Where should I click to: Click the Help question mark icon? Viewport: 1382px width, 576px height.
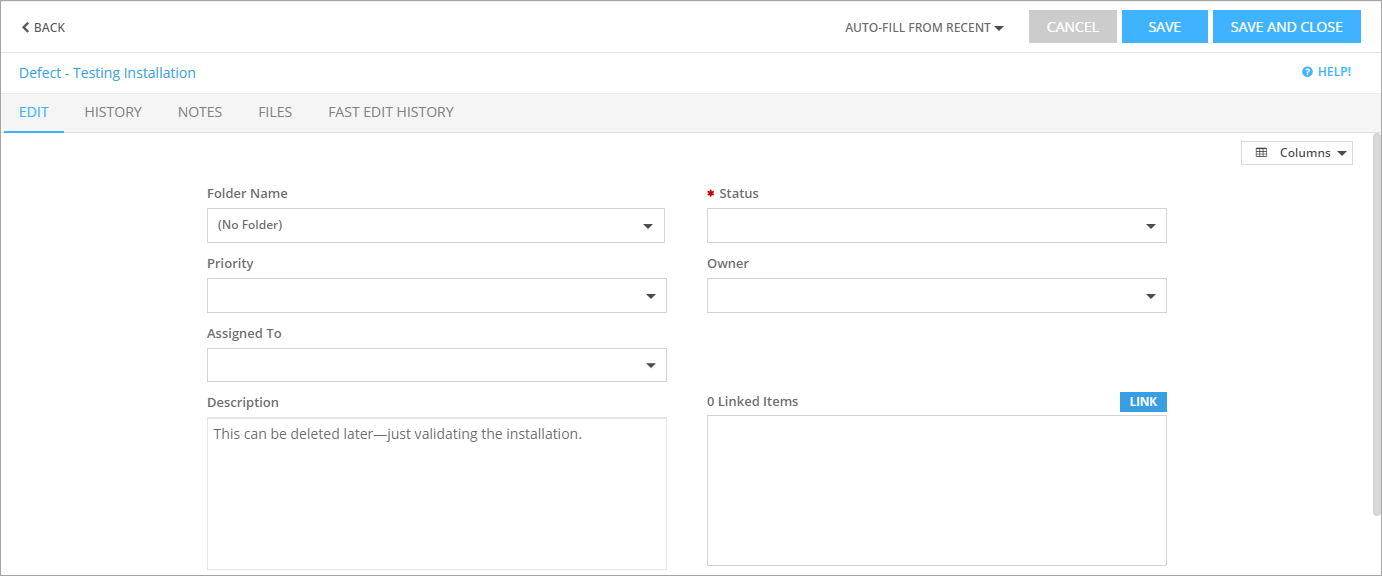point(1305,71)
